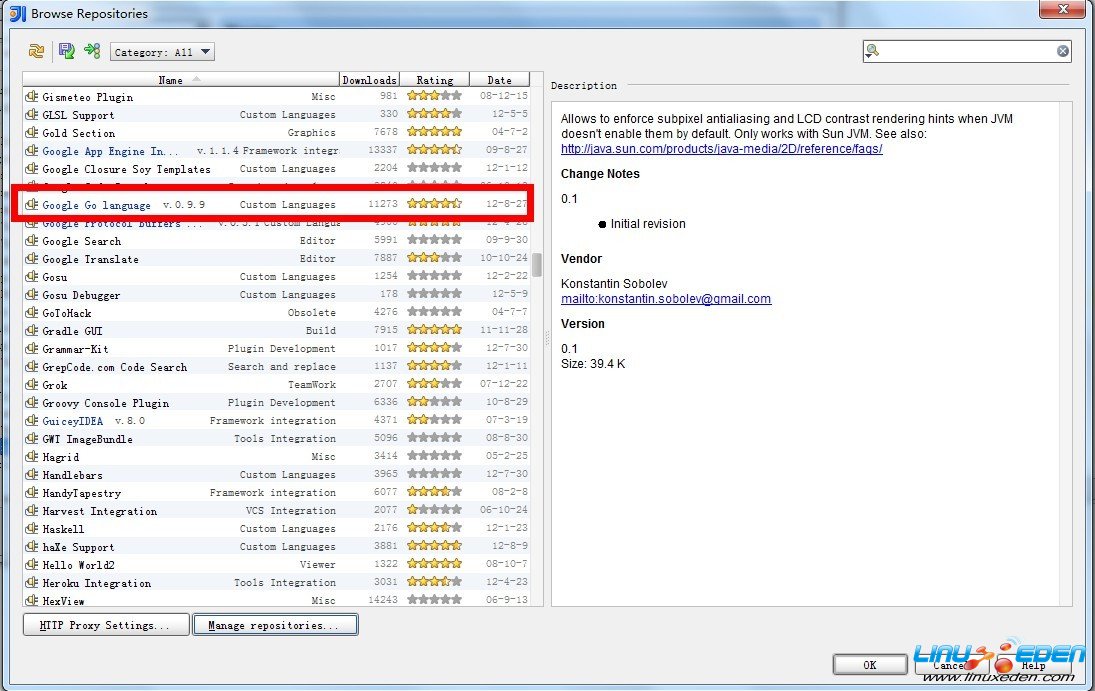Viewport: 1095px width, 691px height.
Task: Open HTTP Proxy Settings dialog
Action: pyautogui.click(x=106, y=625)
